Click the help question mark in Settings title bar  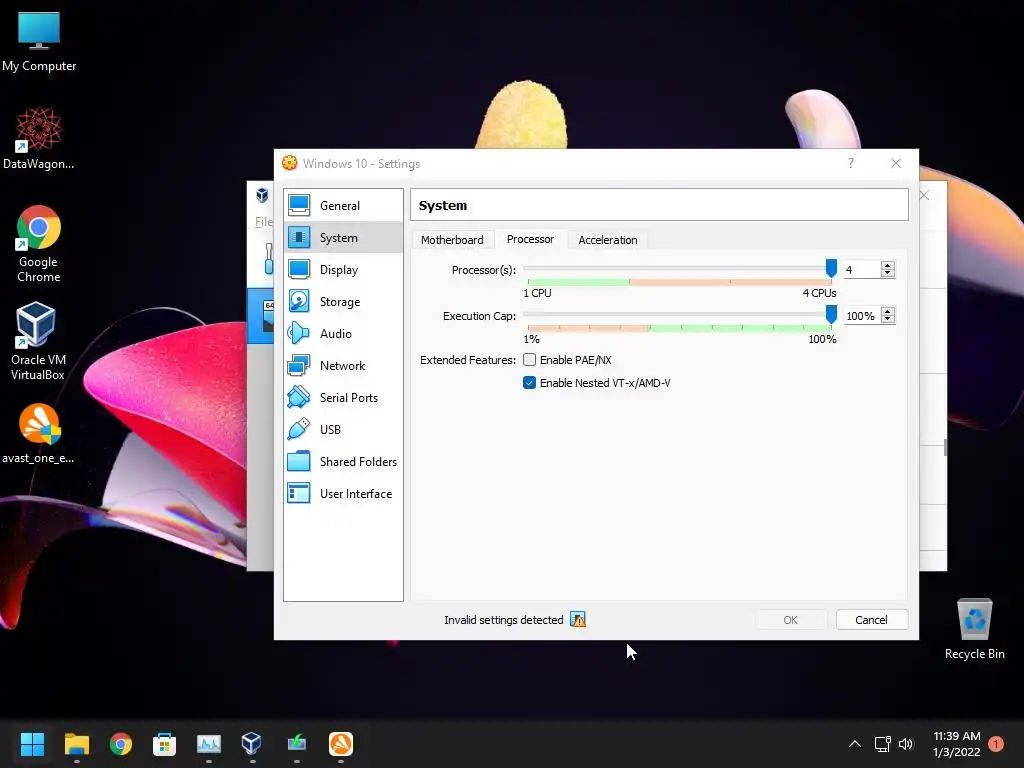[x=850, y=163]
